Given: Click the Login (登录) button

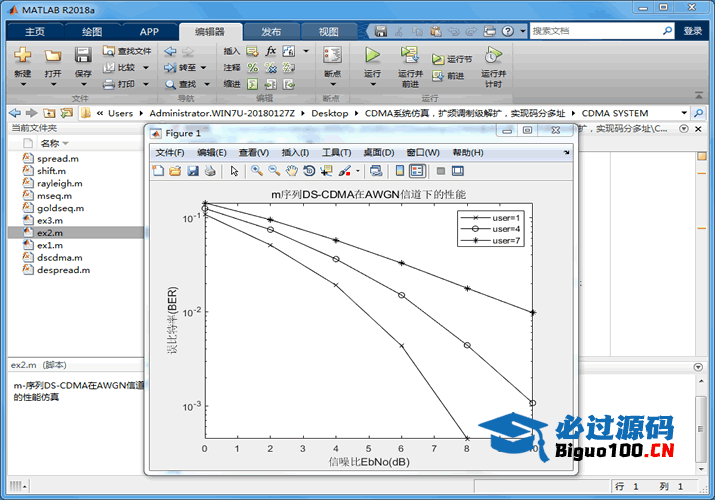Looking at the screenshot, I should click(x=693, y=31).
